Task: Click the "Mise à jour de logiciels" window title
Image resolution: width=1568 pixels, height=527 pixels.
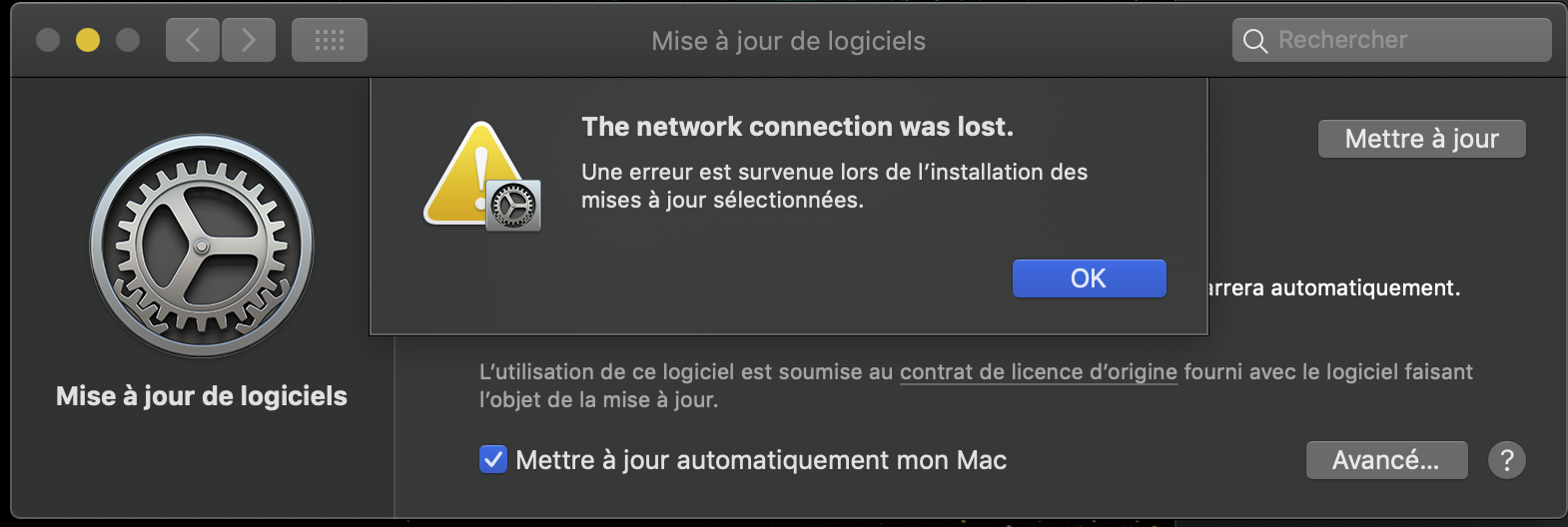Action: [788, 41]
